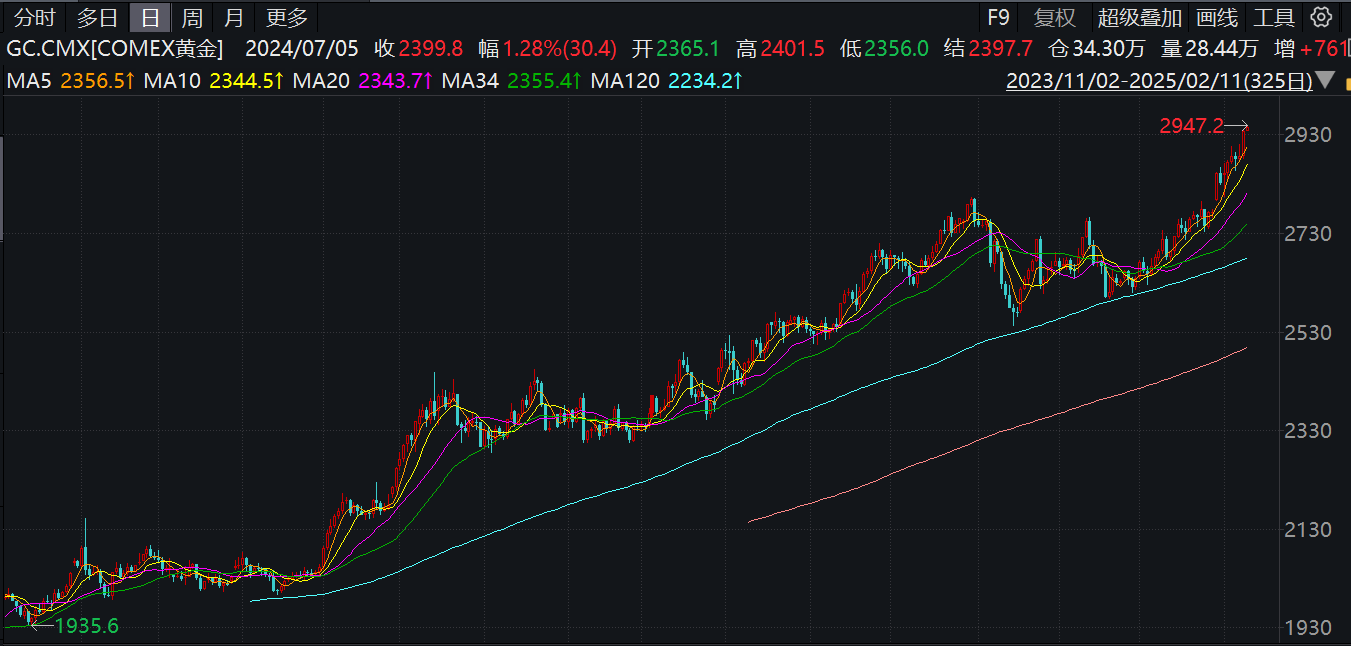Viewport: 1351px width, 646px height.
Task: Switch to the 周 weekly period tab
Action: tap(192, 17)
